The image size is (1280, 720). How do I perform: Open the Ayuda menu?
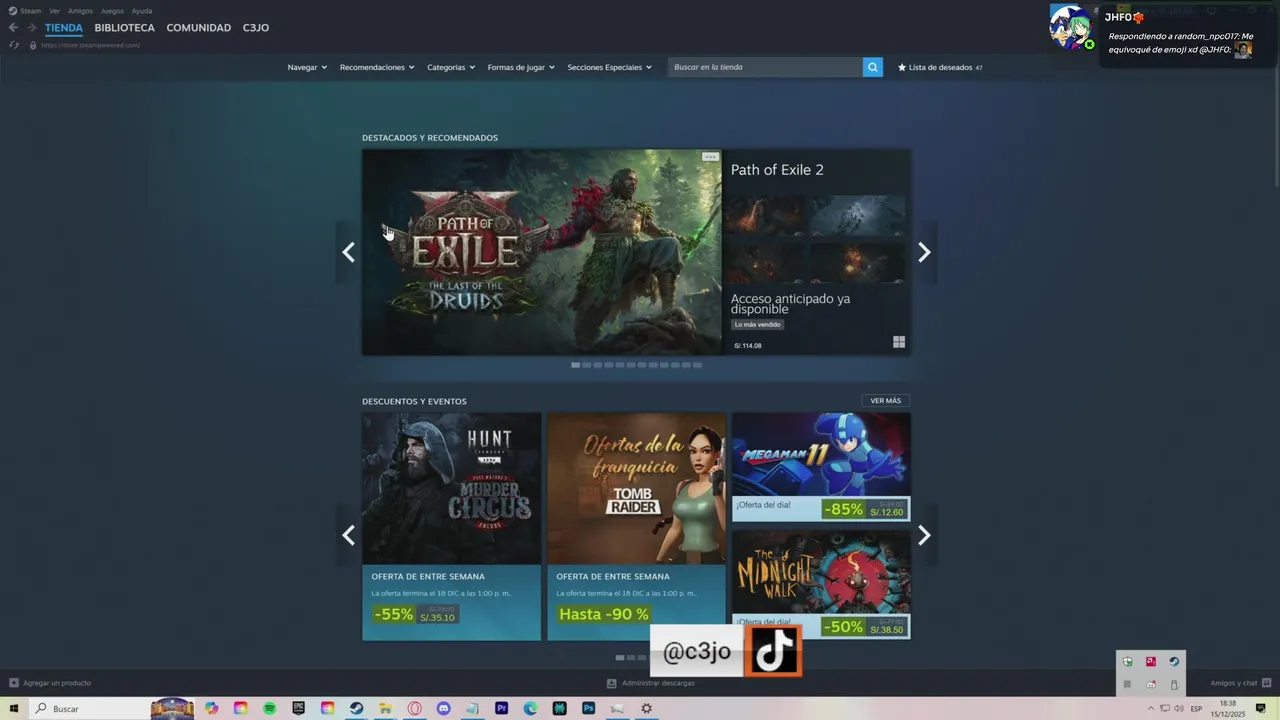(x=142, y=11)
